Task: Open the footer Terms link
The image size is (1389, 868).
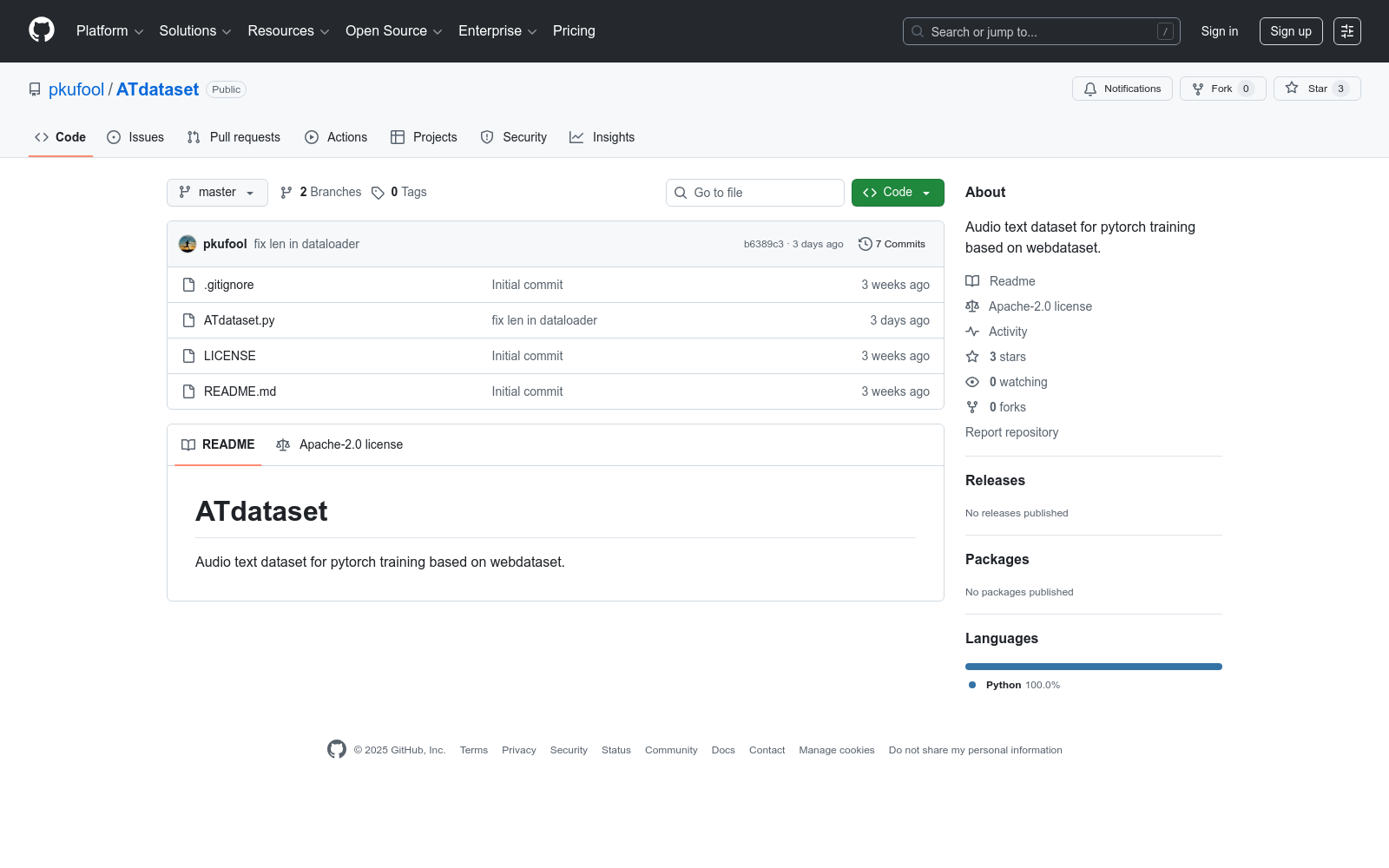Action: (474, 750)
